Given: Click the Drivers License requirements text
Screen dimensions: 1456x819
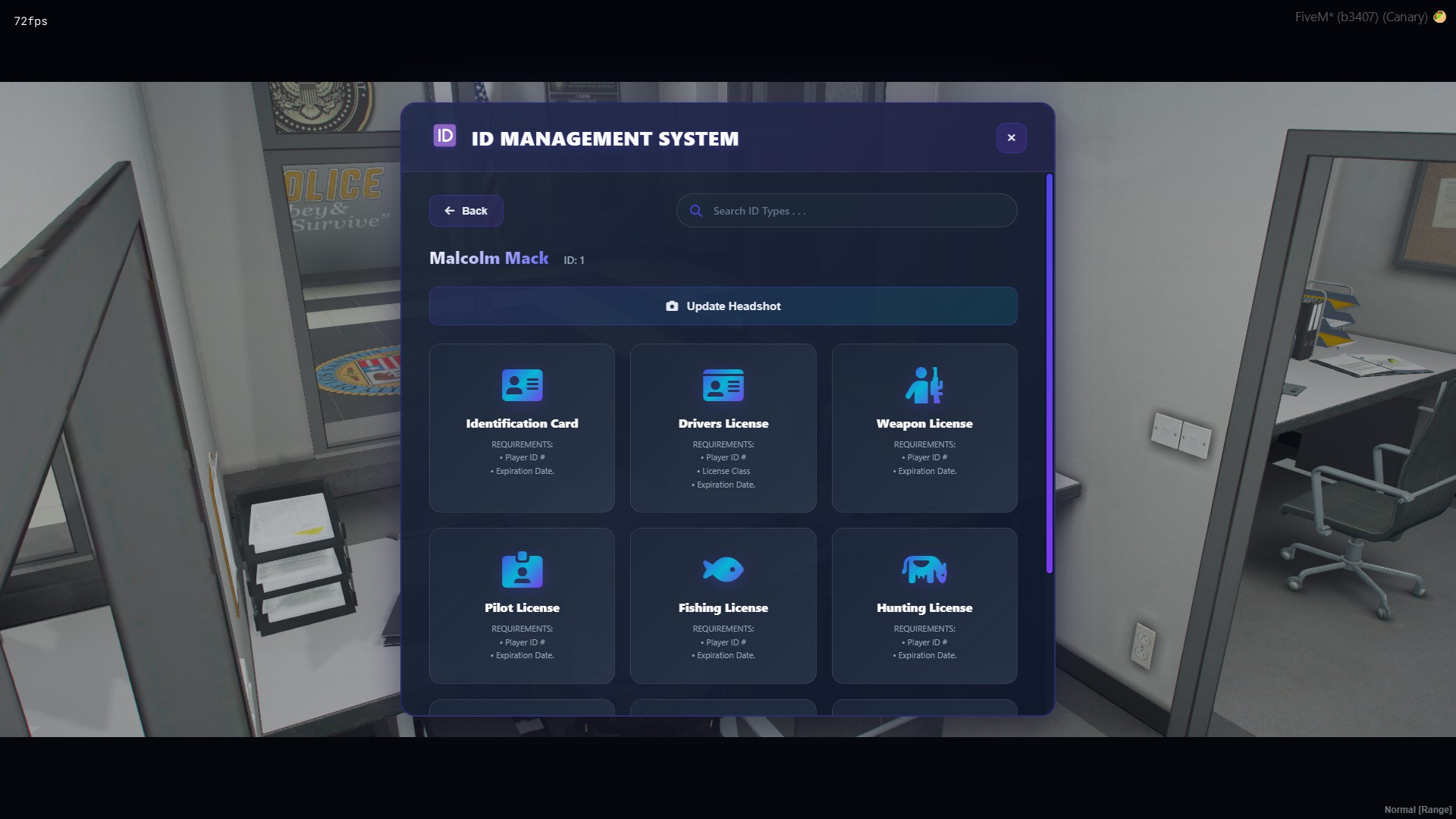Looking at the screenshot, I should tap(723, 464).
